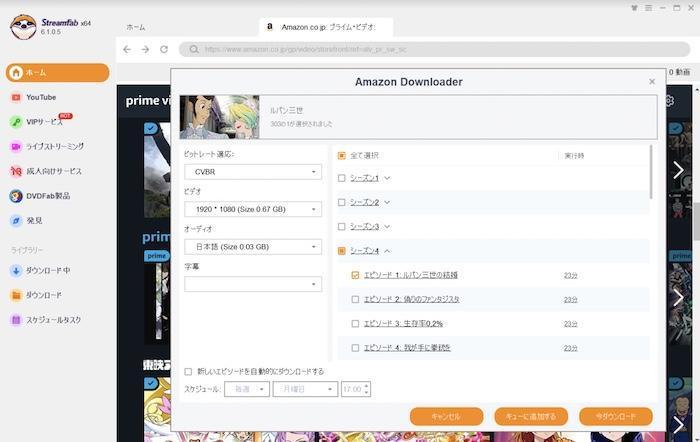Toggle the 全て選択 checkbox
700x442 pixels.
click(x=342, y=155)
